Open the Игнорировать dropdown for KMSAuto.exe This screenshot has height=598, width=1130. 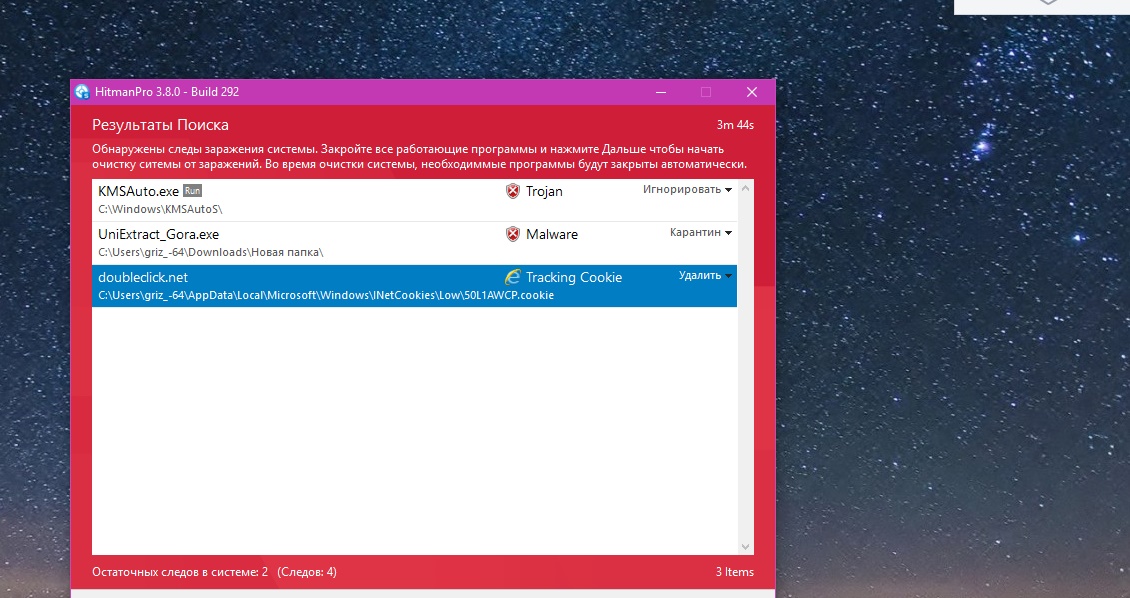[688, 189]
